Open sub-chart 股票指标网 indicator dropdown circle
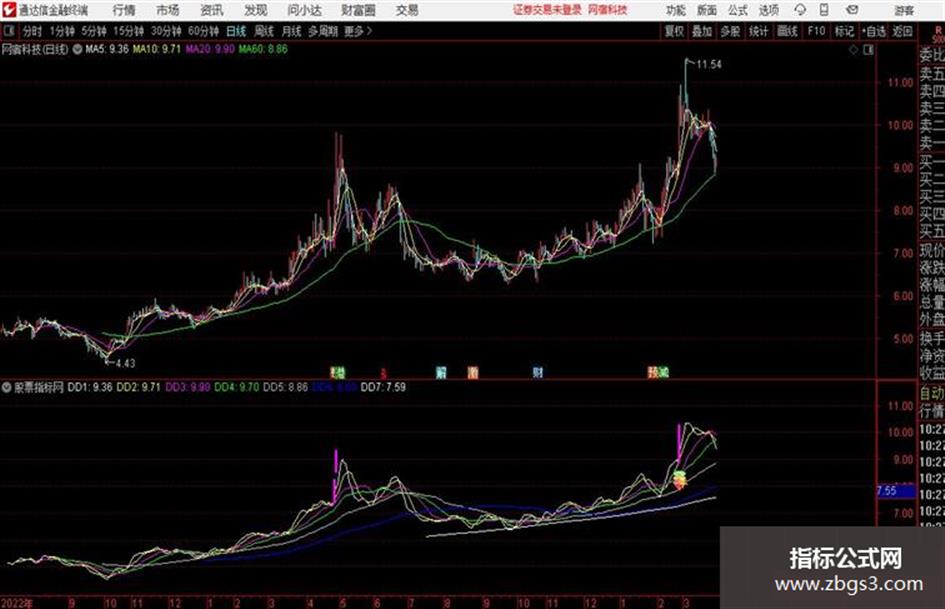 click(7, 387)
